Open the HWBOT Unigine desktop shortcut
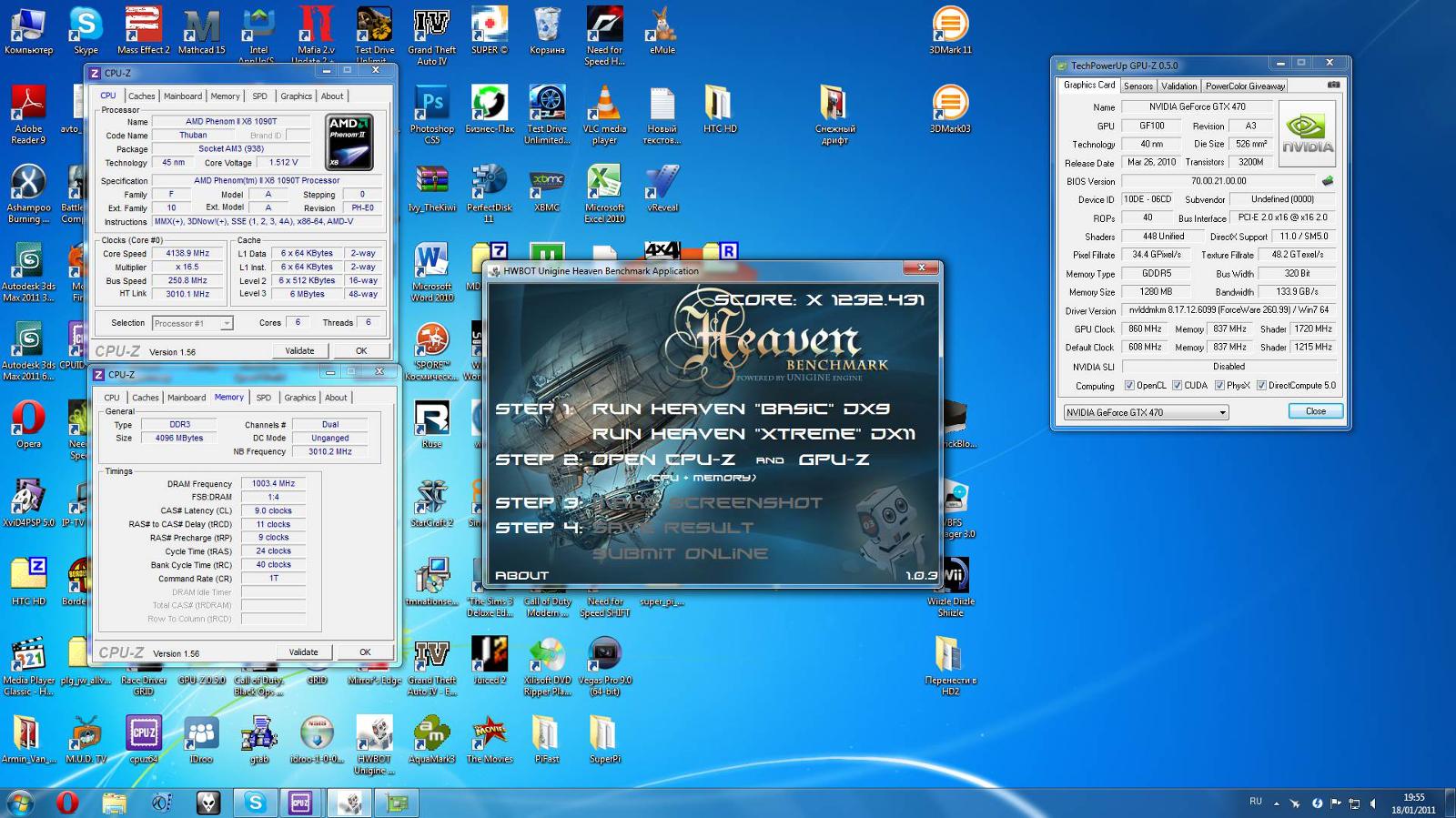 click(x=374, y=744)
